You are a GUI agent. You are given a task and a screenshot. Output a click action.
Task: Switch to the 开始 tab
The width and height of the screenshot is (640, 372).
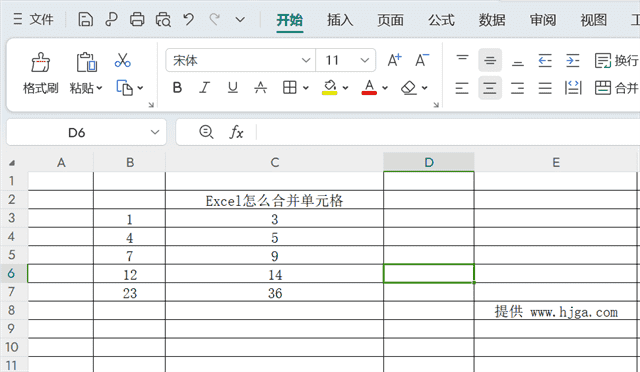[289, 20]
